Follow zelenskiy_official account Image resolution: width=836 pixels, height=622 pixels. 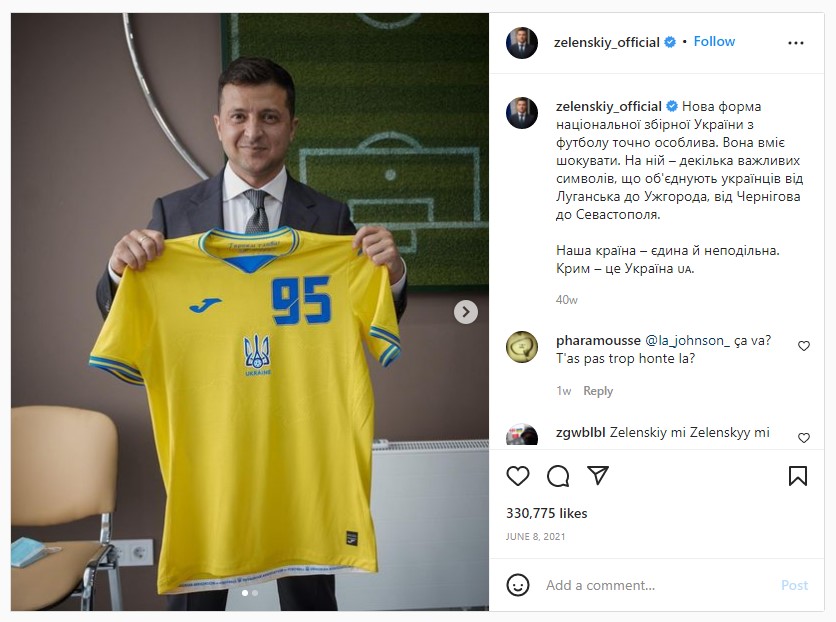tap(714, 42)
